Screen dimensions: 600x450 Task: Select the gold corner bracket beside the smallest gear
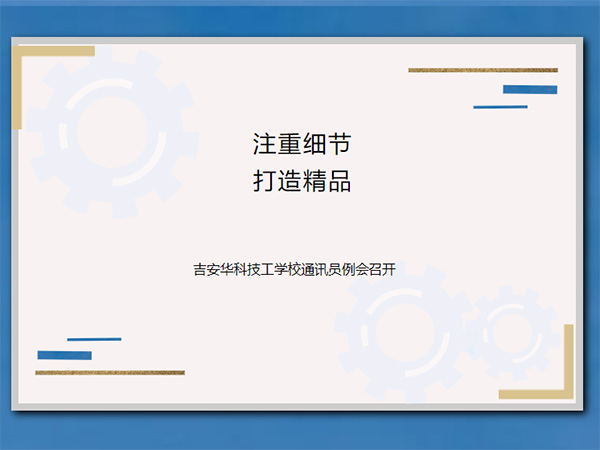568,370
